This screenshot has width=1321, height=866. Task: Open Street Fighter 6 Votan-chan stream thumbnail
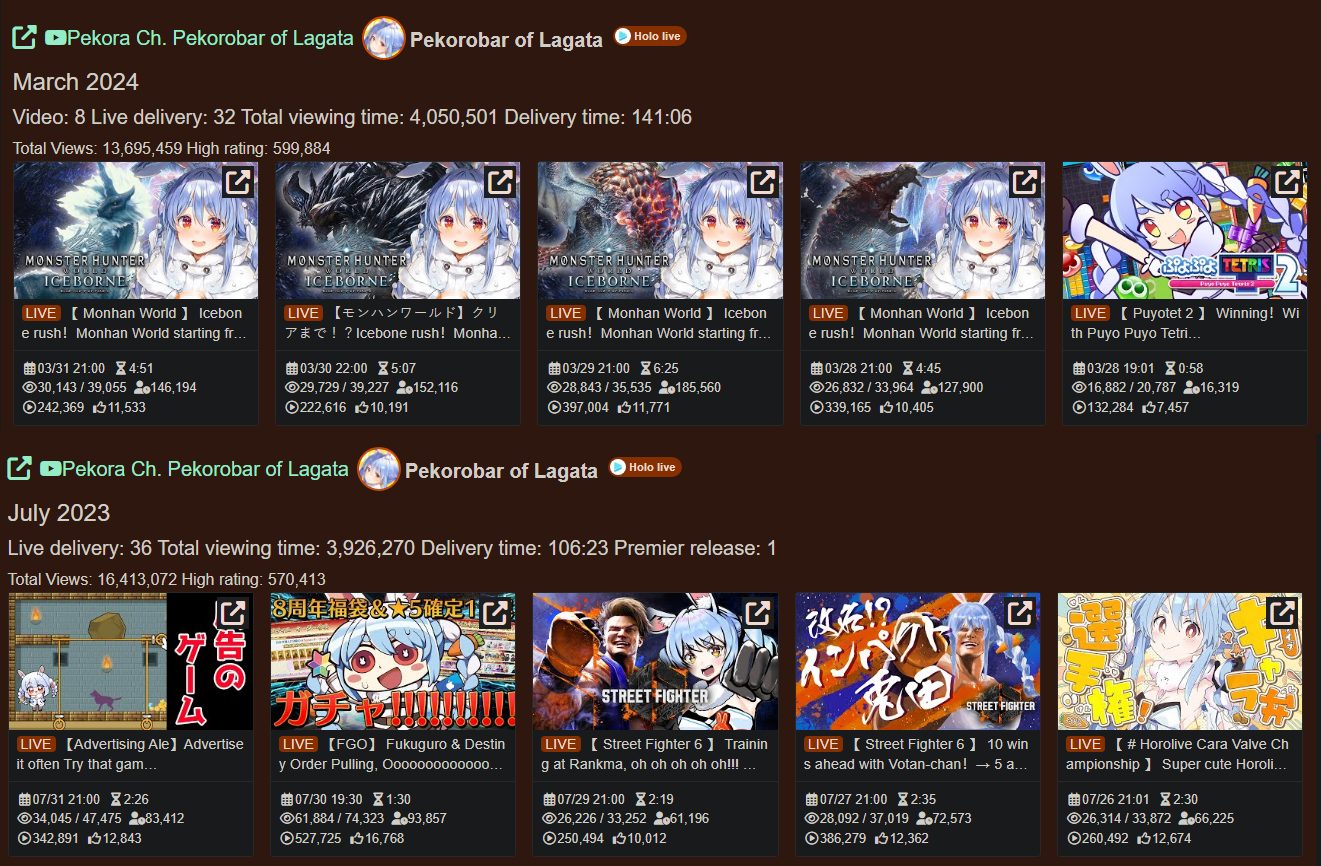pos(917,661)
